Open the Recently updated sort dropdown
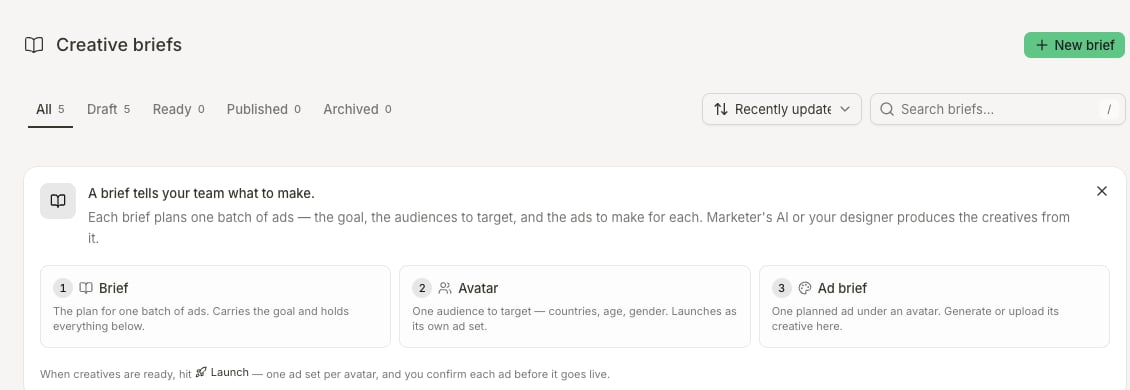The image size is (1130, 390). click(x=782, y=109)
